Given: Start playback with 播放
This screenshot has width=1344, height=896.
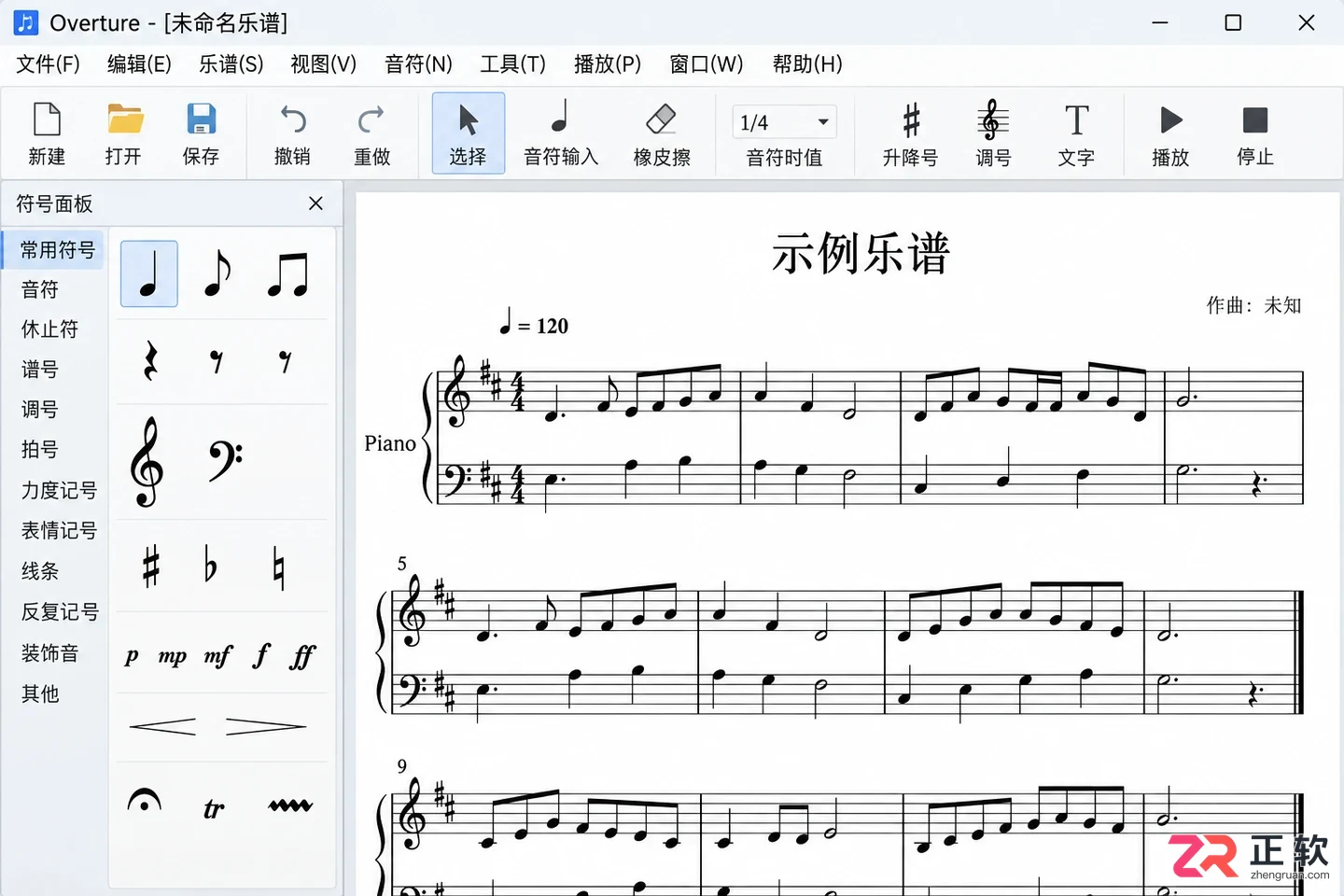Looking at the screenshot, I should [1170, 134].
